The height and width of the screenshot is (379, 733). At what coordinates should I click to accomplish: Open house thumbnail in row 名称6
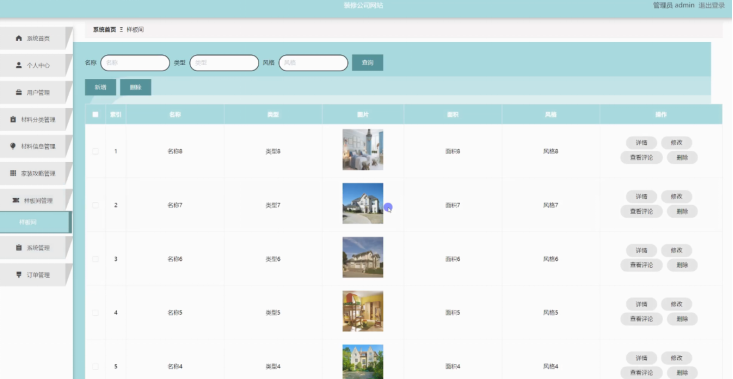363,257
